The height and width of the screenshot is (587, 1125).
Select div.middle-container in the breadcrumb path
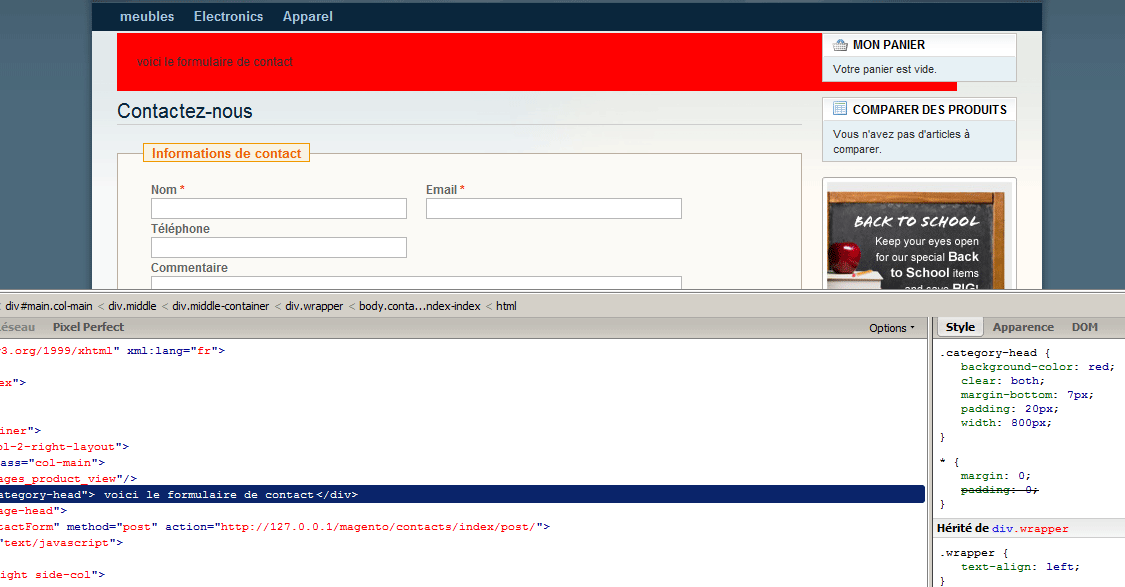click(x=220, y=306)
